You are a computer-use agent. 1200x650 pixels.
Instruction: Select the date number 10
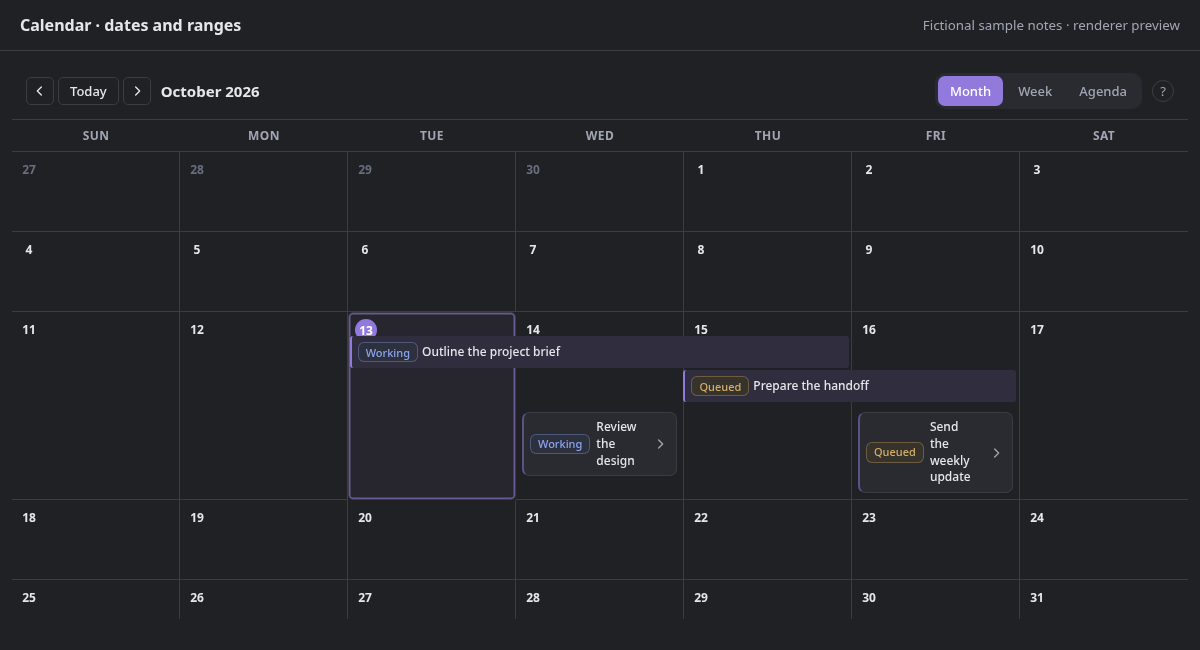pos(1037,250)
